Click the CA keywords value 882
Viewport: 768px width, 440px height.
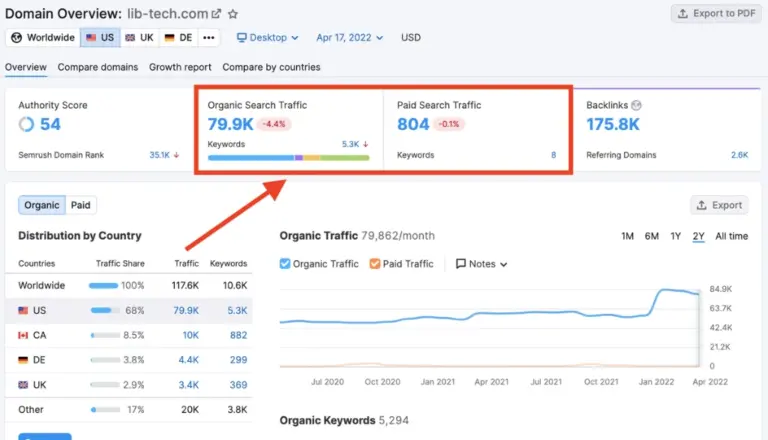(x=239, y=335)
